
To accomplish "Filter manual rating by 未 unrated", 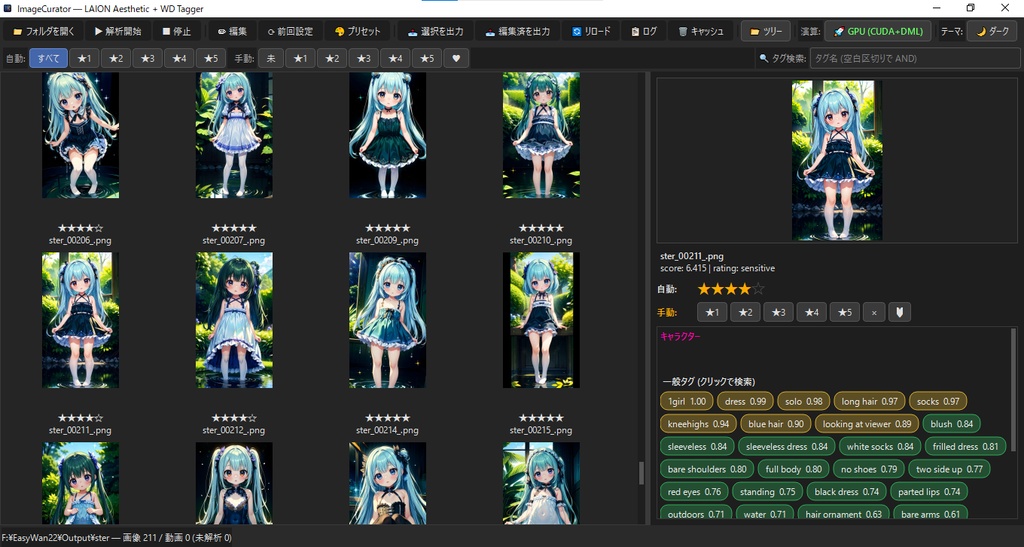I will tap(270, 58).
